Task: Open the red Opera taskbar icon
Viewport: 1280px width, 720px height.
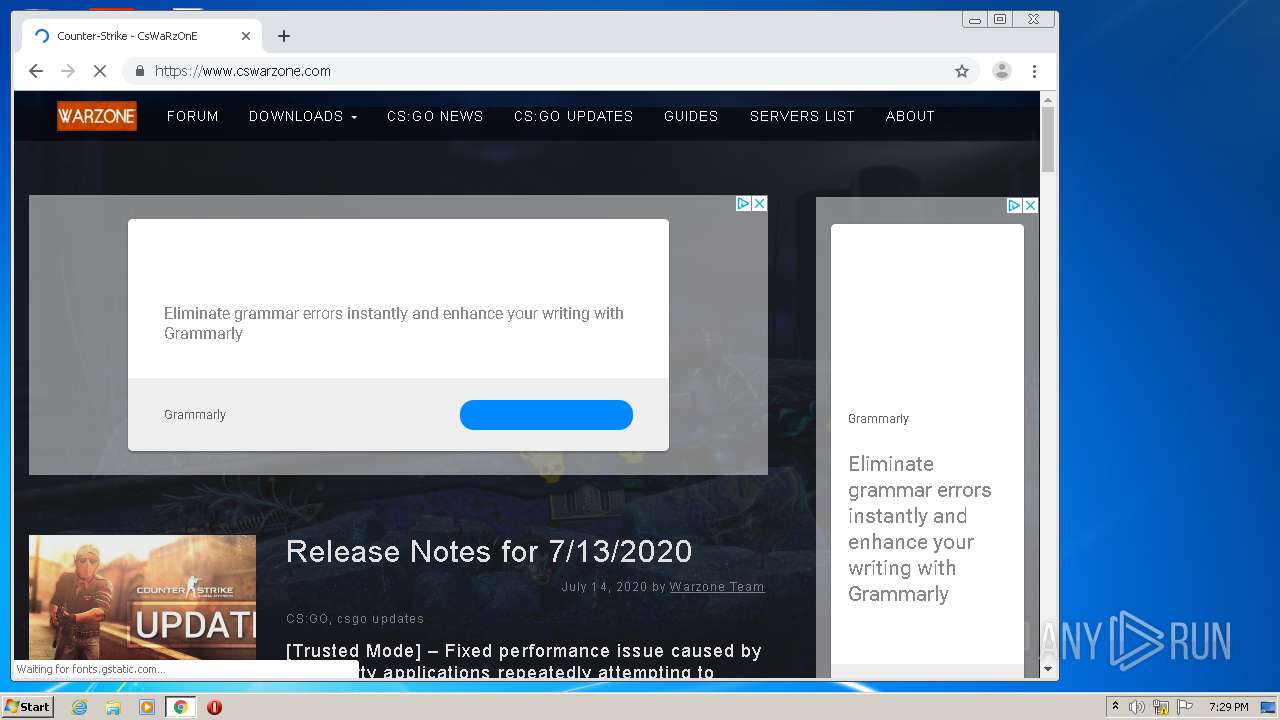Action: pos(214,707)
